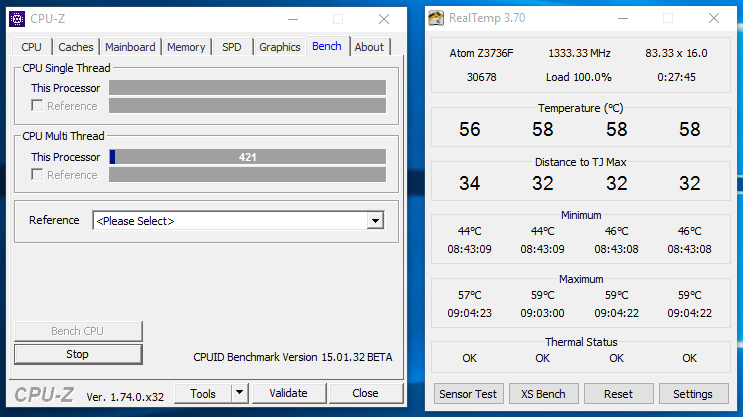Click the Close button in CPU-Z footer
Viewport: 743px width, 417px height.
coord(365,393)
